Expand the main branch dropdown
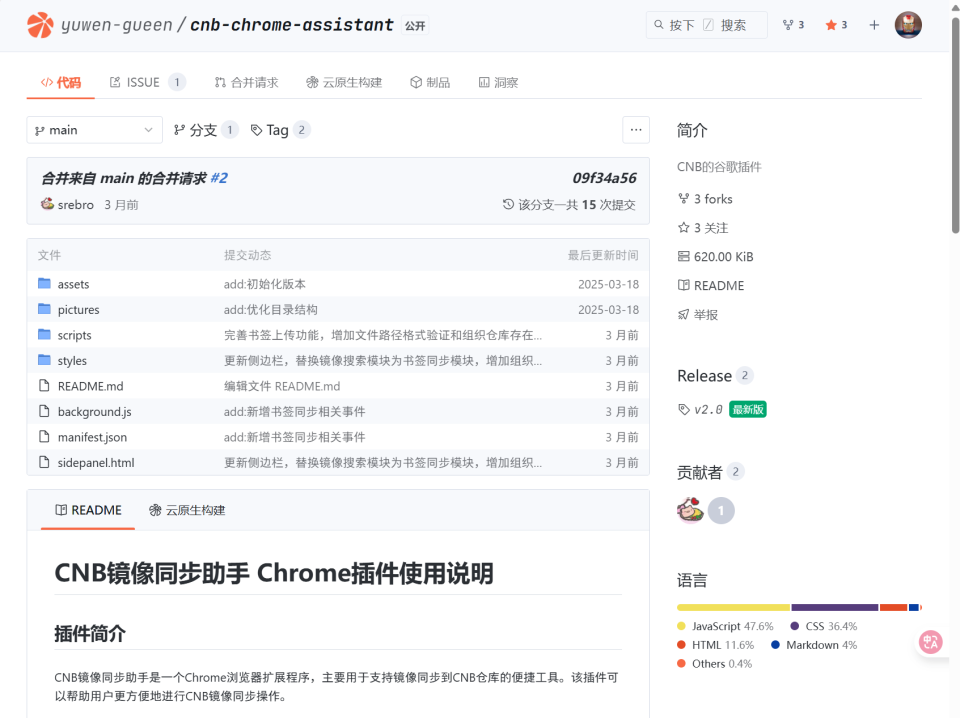 click(x=94, y=130)
